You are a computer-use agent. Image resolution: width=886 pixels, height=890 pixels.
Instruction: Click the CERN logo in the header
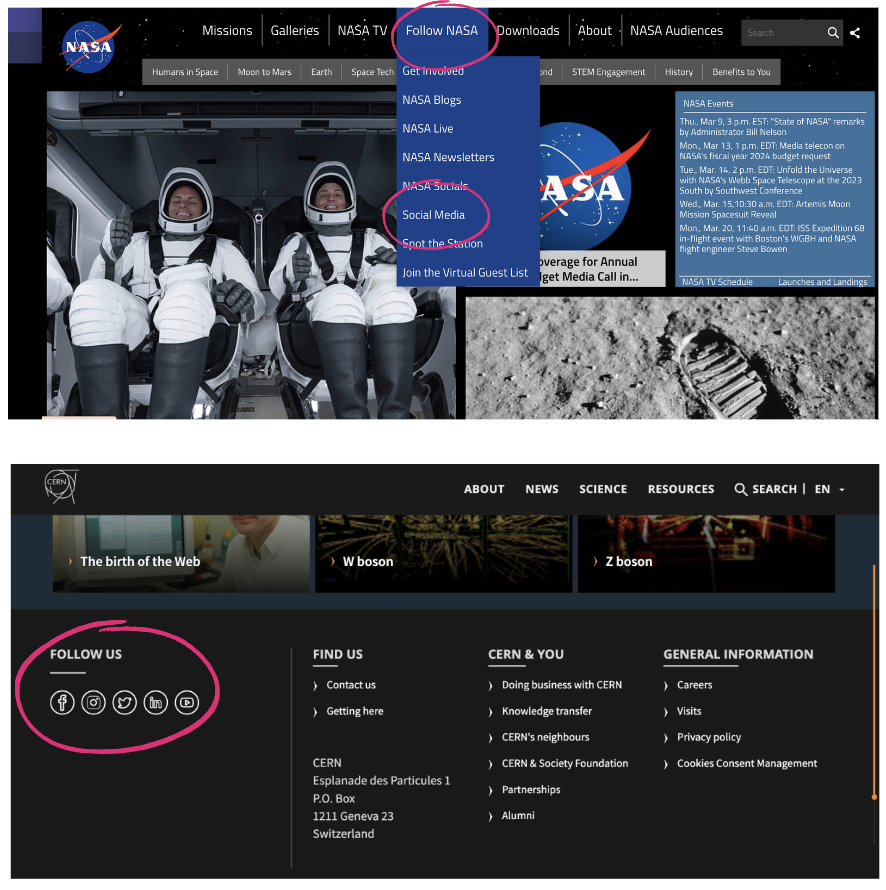tap(61, 486)
